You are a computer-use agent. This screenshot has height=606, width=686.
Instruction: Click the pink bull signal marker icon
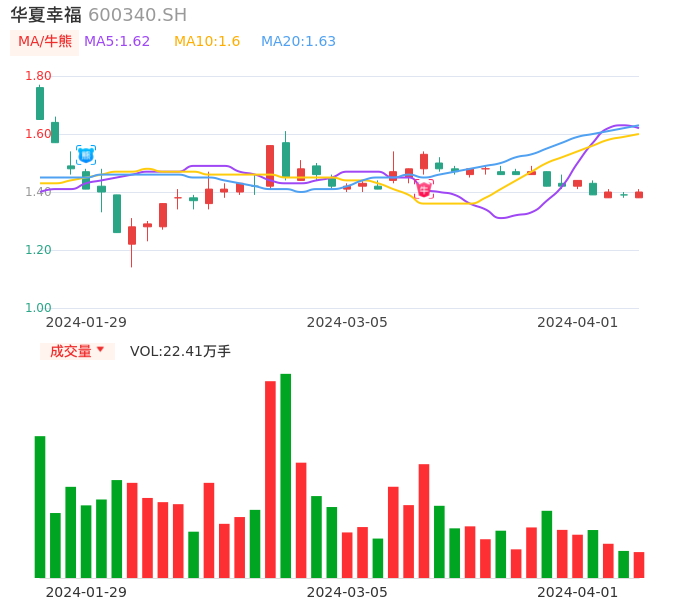click(x=424, y=189)
